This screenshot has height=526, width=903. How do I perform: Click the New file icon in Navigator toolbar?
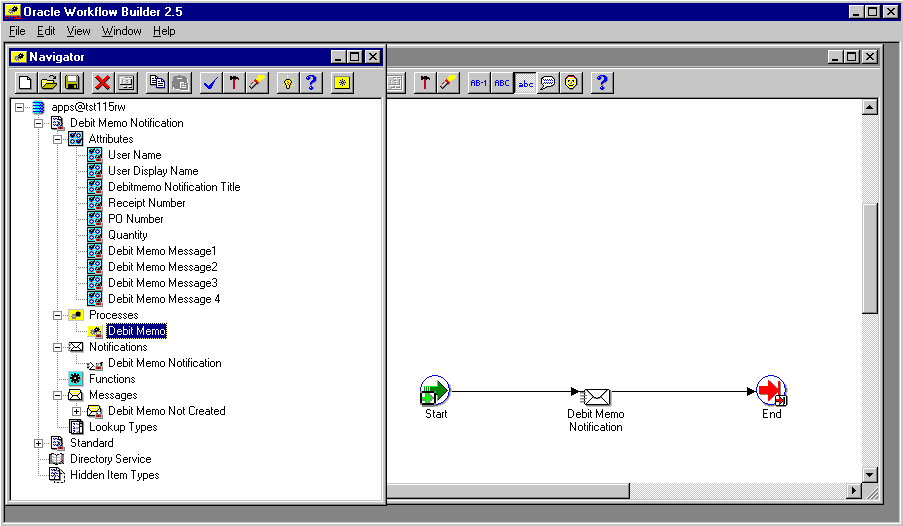click(25, 83)
